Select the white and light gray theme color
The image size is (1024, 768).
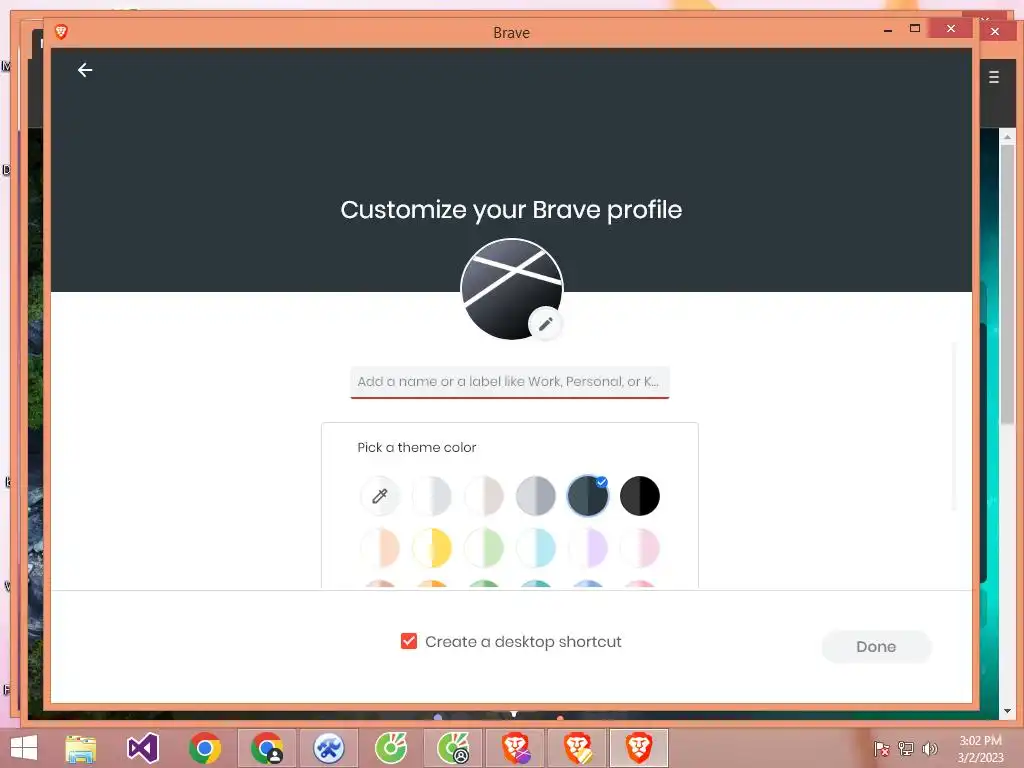pyautogui.click(x=432, y=496)
